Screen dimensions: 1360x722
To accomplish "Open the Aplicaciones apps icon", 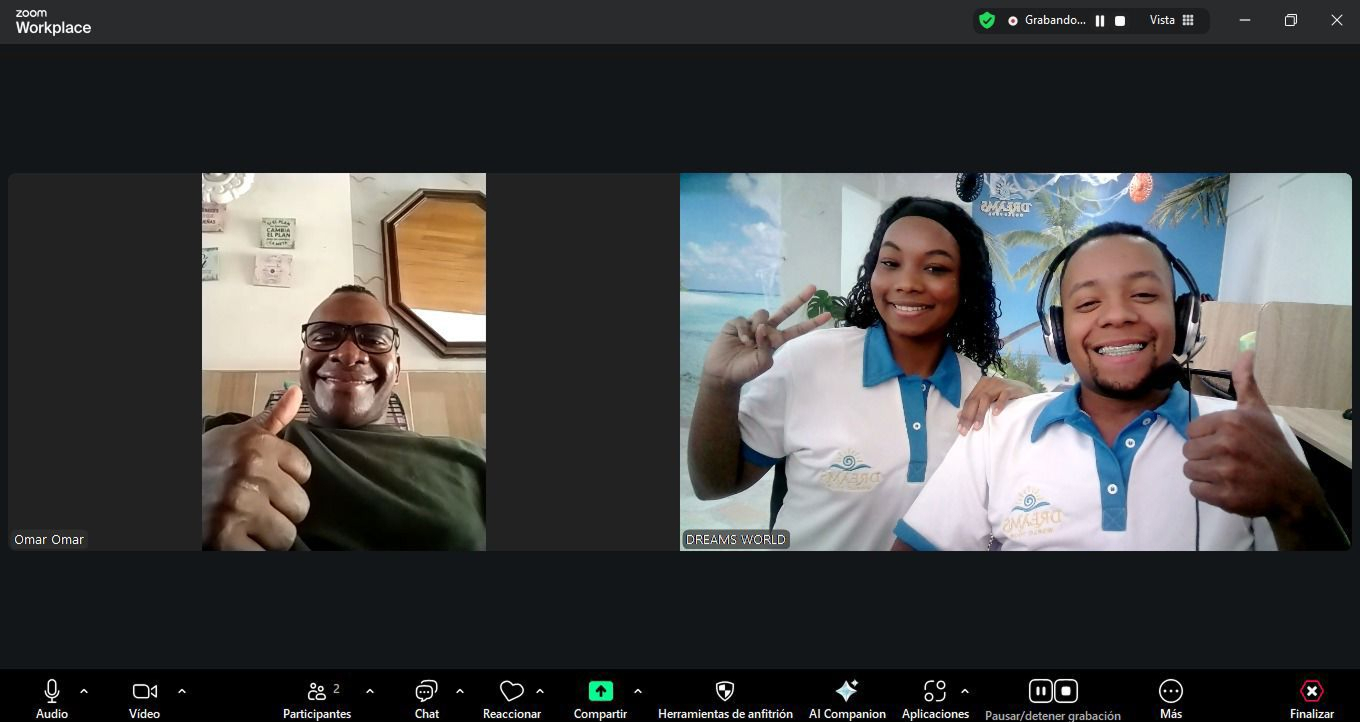I will [934, 691].
